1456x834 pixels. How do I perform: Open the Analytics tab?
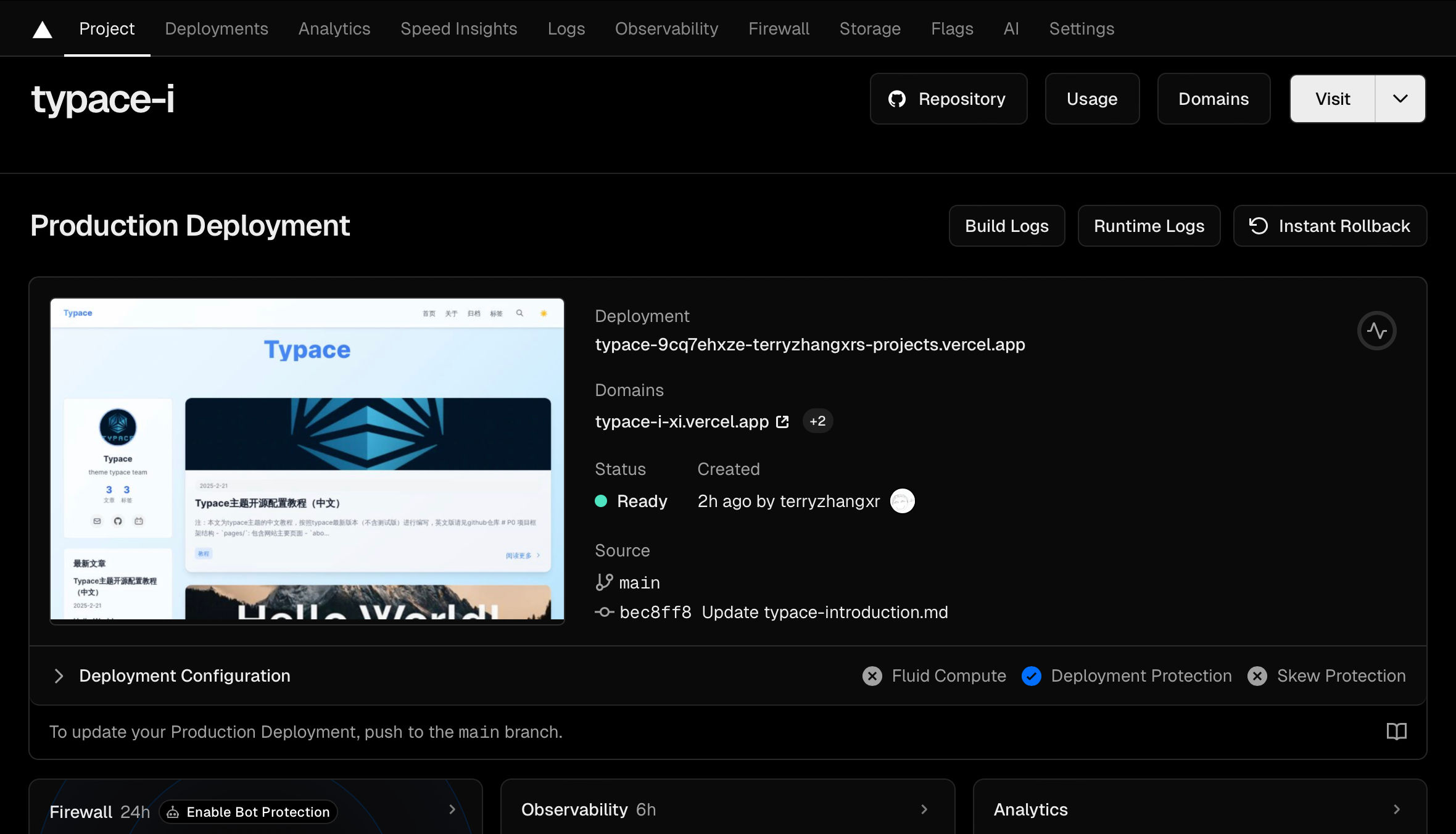(334, 28)
